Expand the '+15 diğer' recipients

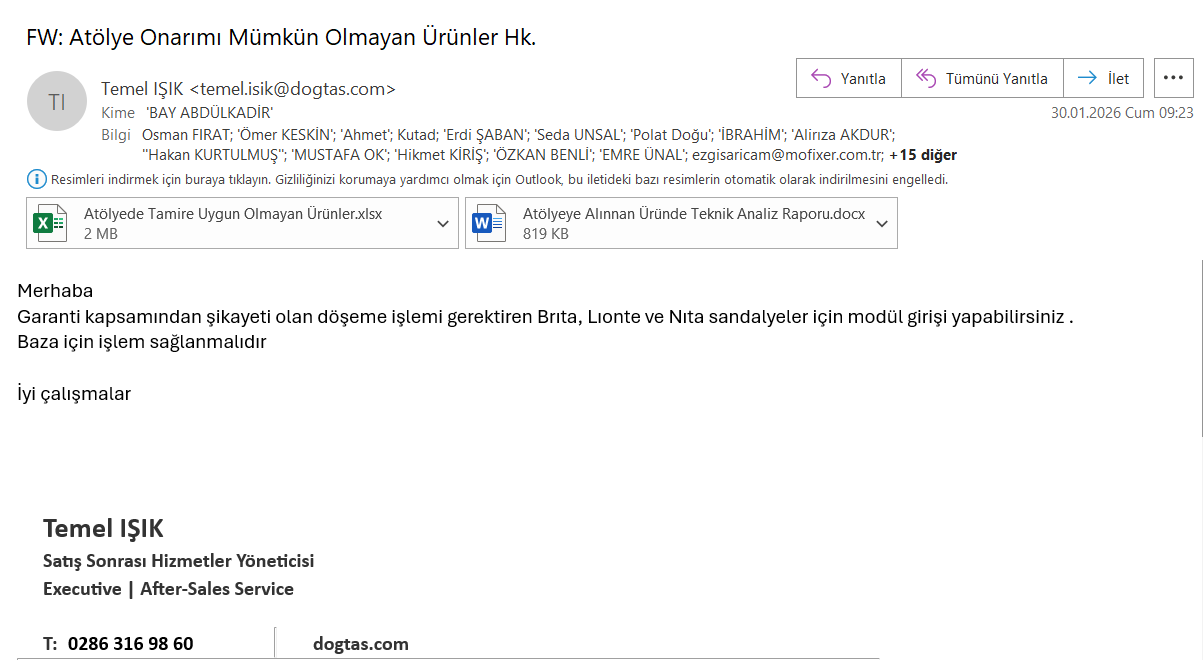point(922,155)
